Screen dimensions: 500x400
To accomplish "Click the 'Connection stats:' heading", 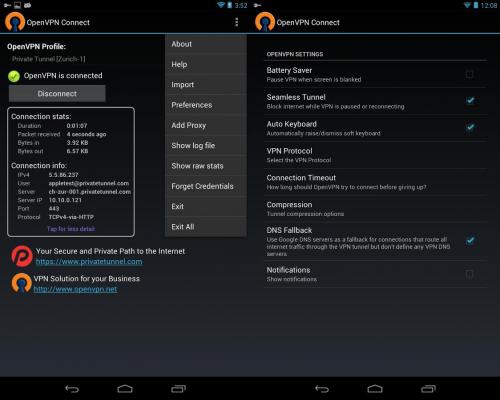I will pos(41,117).
